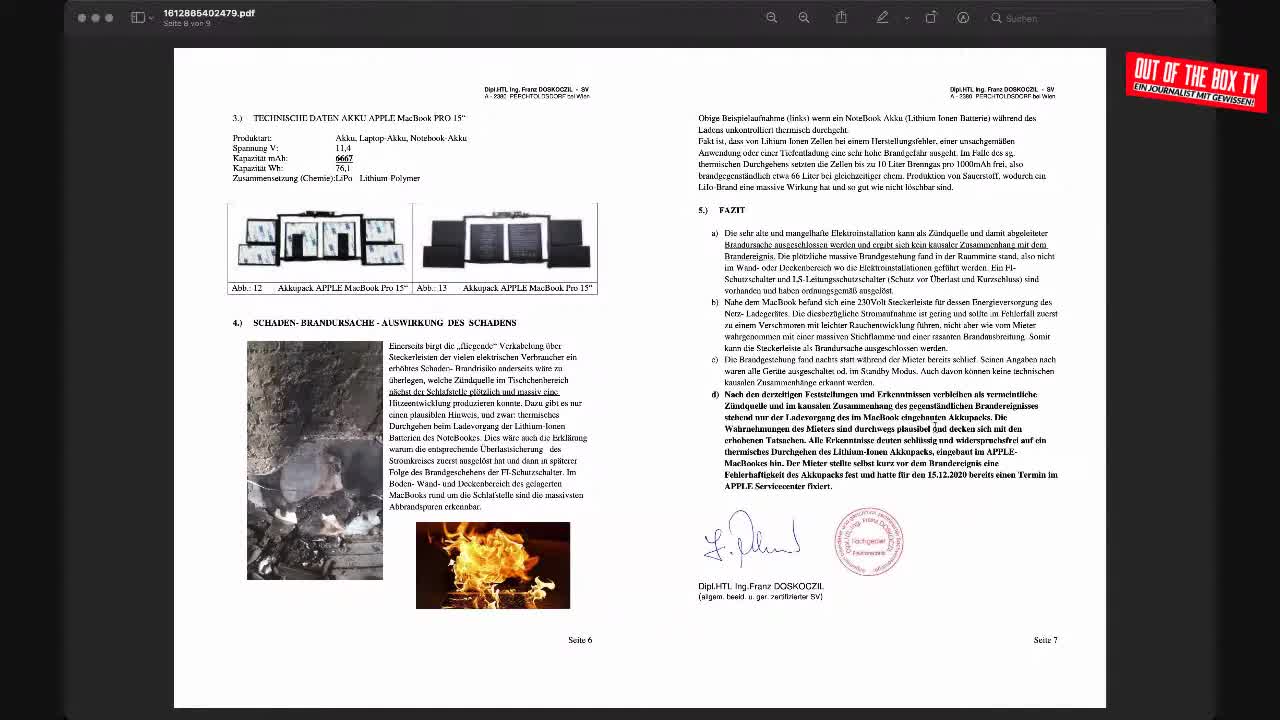1280x720 pixels.
Task: Show the Markup toolbar
Action: 963,18
